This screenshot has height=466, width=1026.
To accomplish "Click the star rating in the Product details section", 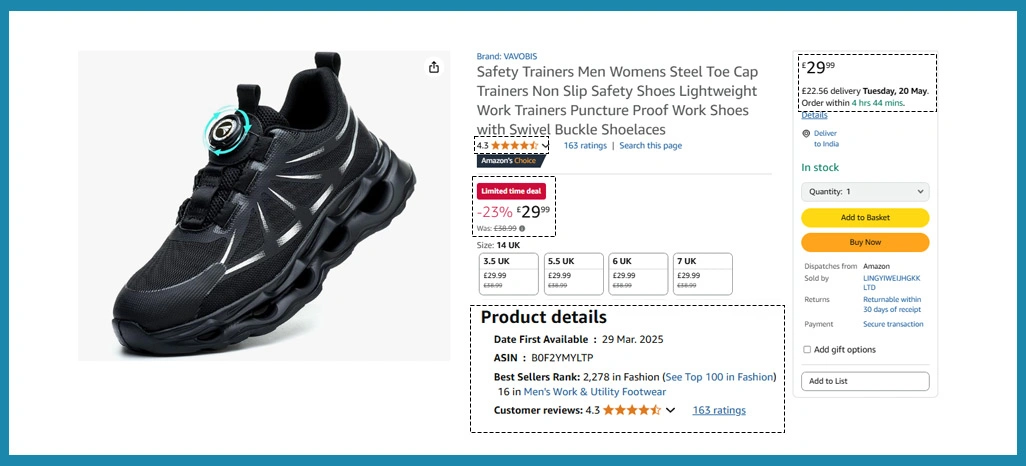I will click(630, 410).
